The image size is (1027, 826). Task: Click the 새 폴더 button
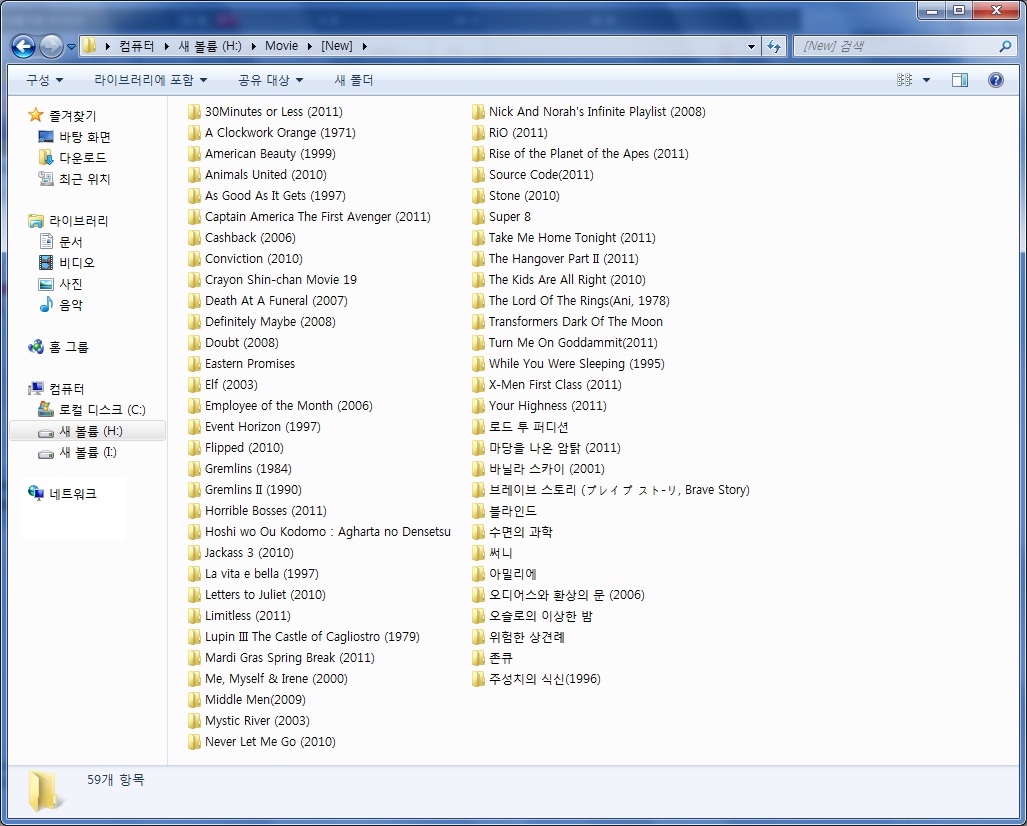354,80
